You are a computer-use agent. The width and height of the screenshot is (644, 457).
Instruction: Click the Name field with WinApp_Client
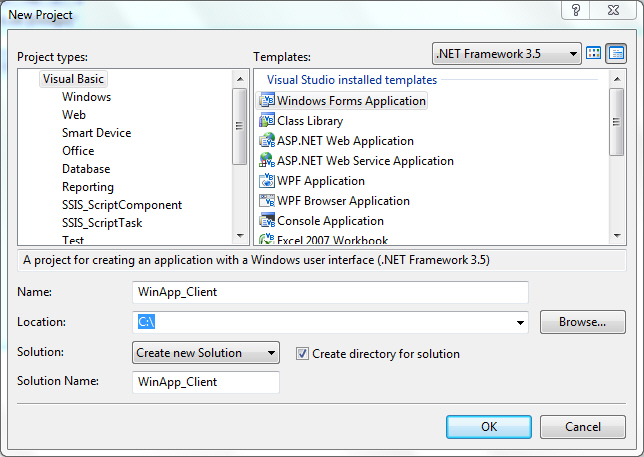tap(330, 292)
